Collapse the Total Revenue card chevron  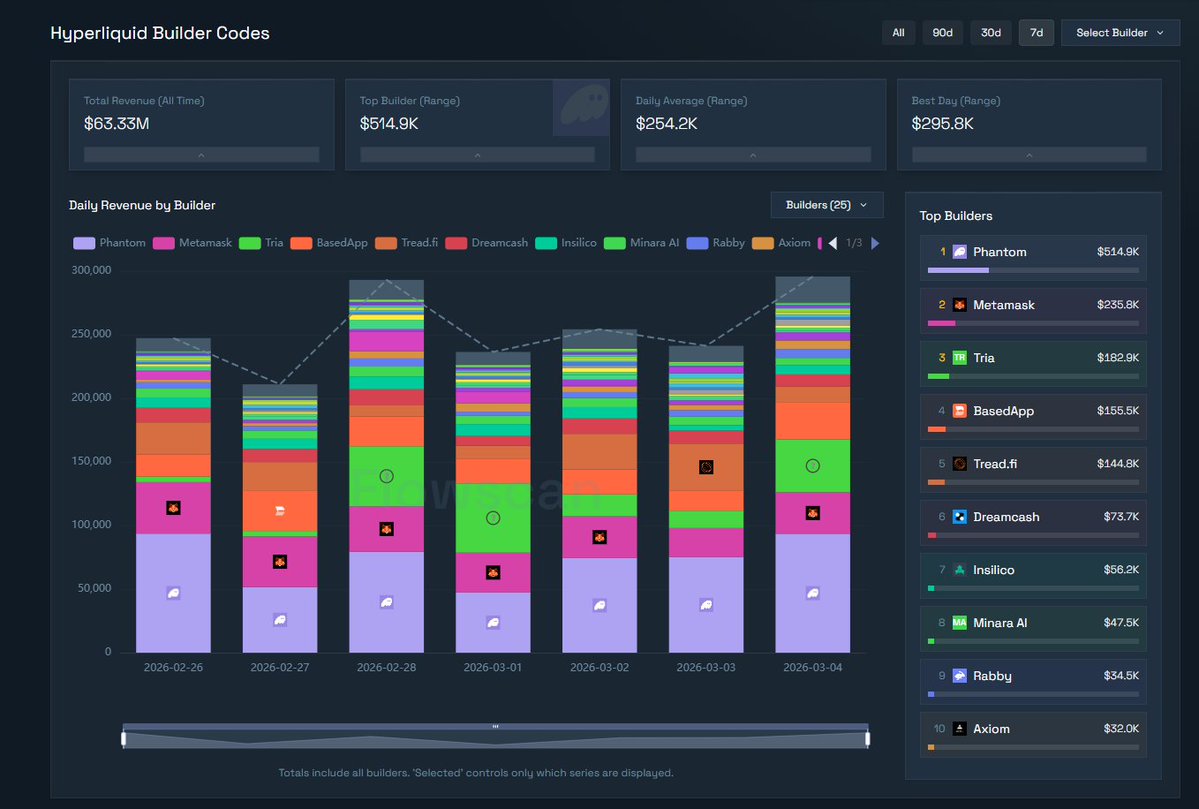point(201,155)
